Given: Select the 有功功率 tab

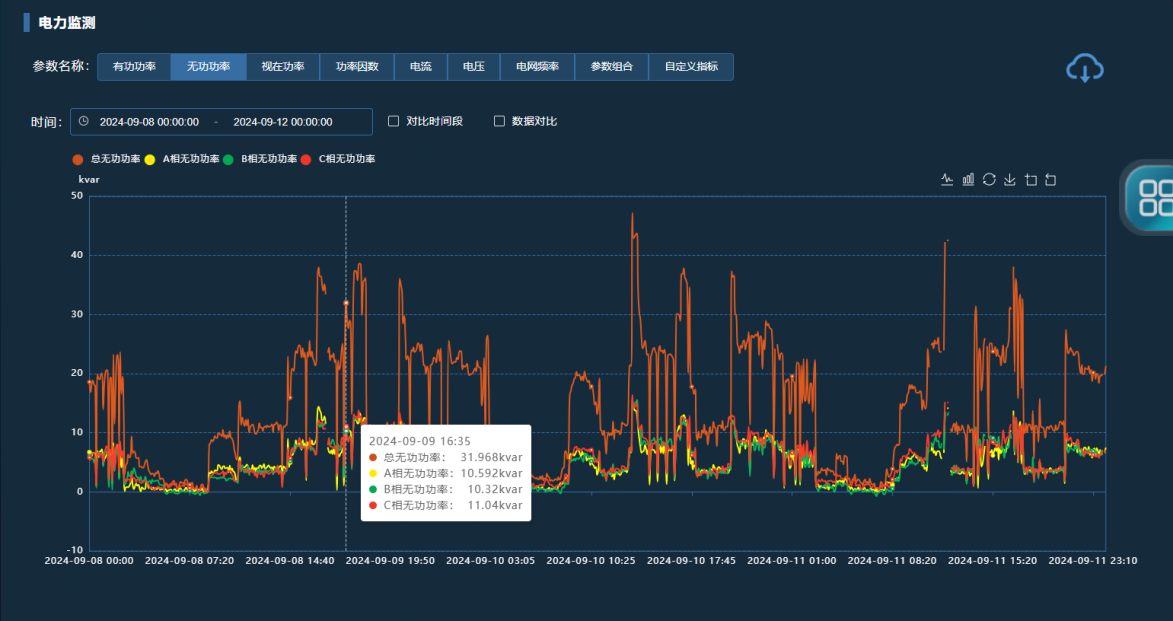Looking at the screenshot, I should coord(134,67).
